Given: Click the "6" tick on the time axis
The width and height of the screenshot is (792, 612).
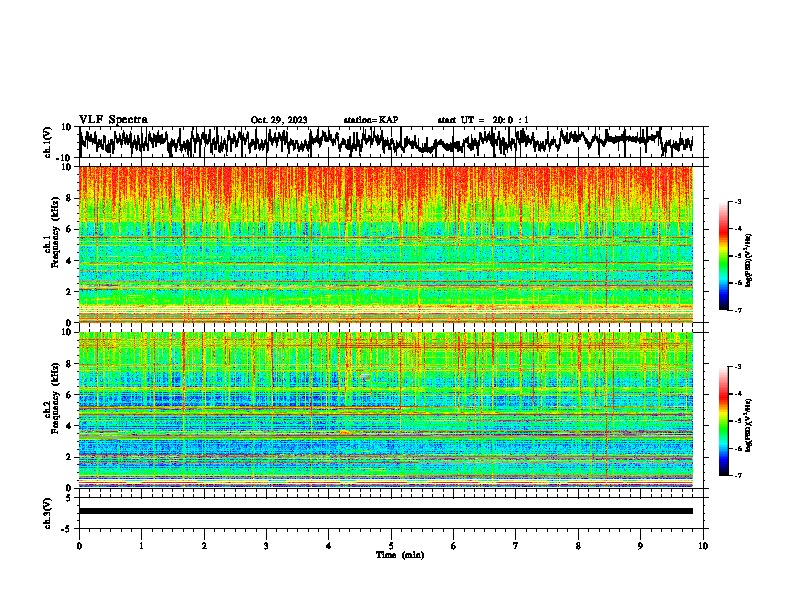Looking at the screenshot, I should point(454,546).
